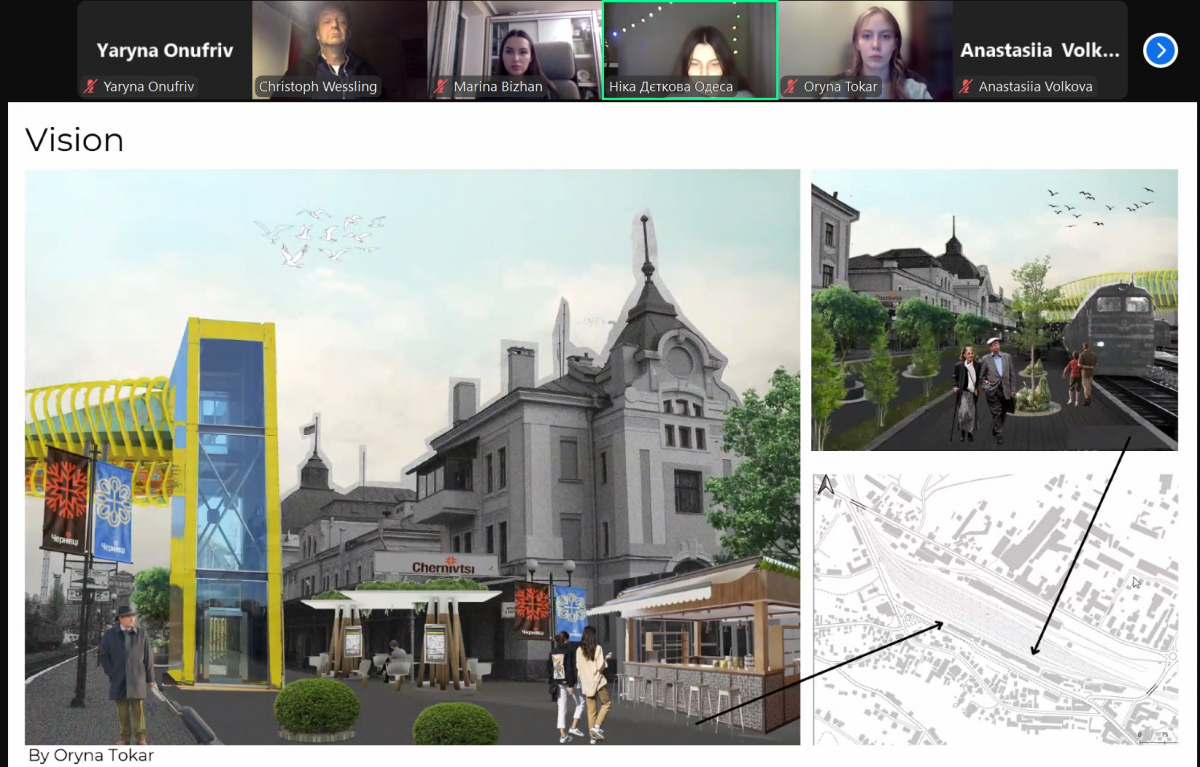
Task: Click the Christoph Wessling name label
Action: (x=318, y=87)
